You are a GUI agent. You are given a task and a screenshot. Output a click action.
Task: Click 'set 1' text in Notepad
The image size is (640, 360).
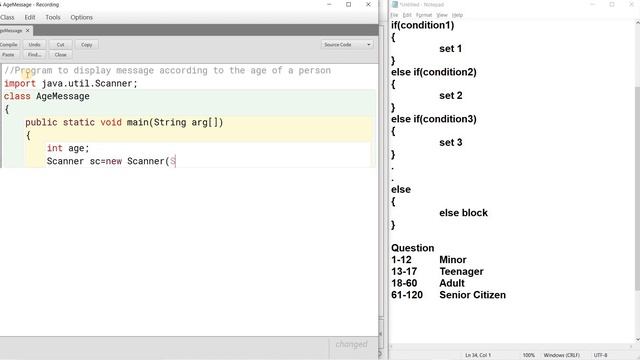pyautogui.click(x=451, y=49)
